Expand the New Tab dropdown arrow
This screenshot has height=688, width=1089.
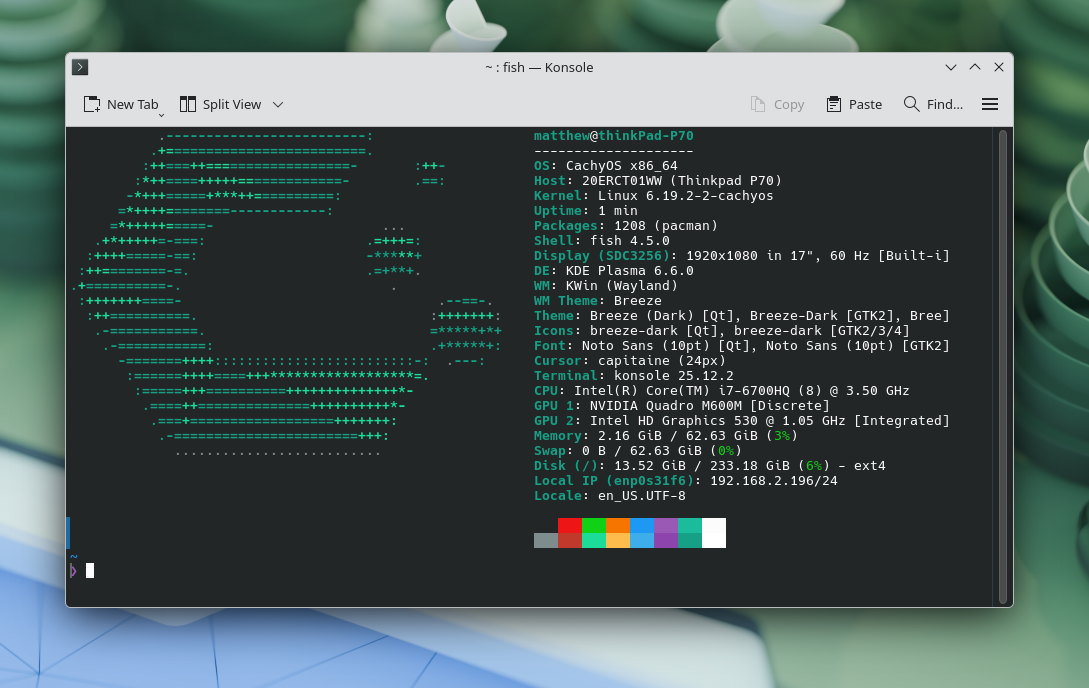pos(161,115)
